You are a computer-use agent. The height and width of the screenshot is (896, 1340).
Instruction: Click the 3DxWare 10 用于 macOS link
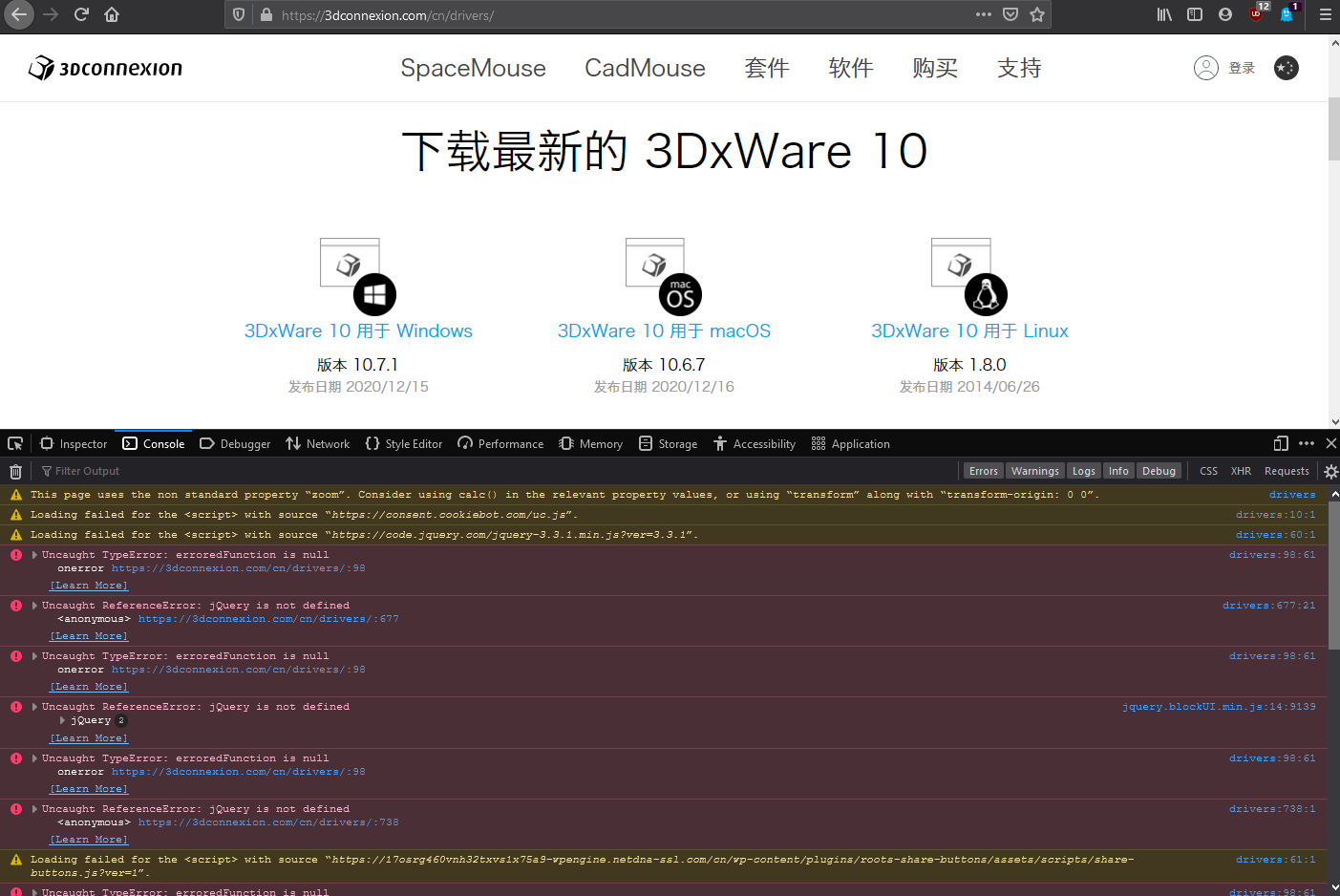pos(664,331)
